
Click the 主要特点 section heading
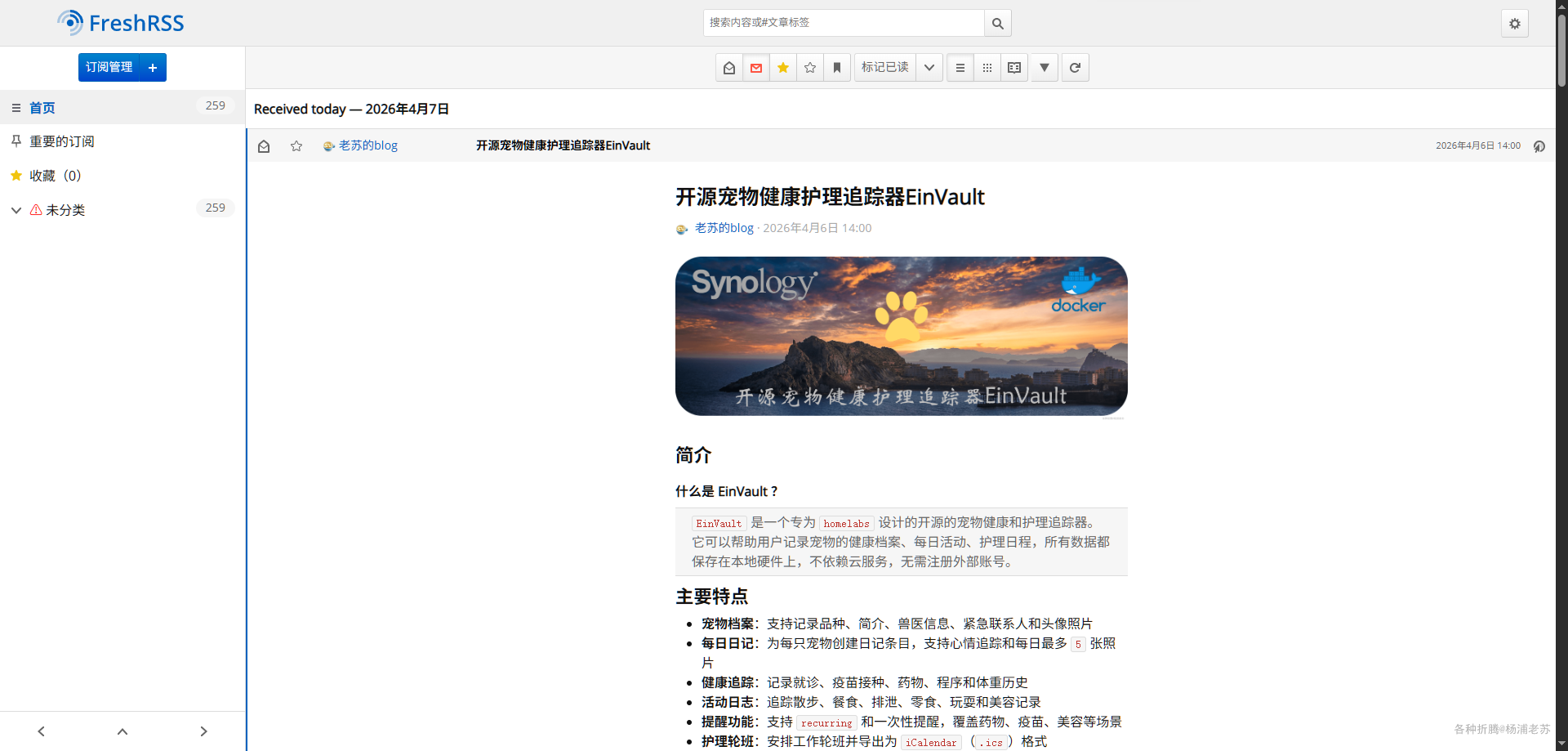point(711,597)
